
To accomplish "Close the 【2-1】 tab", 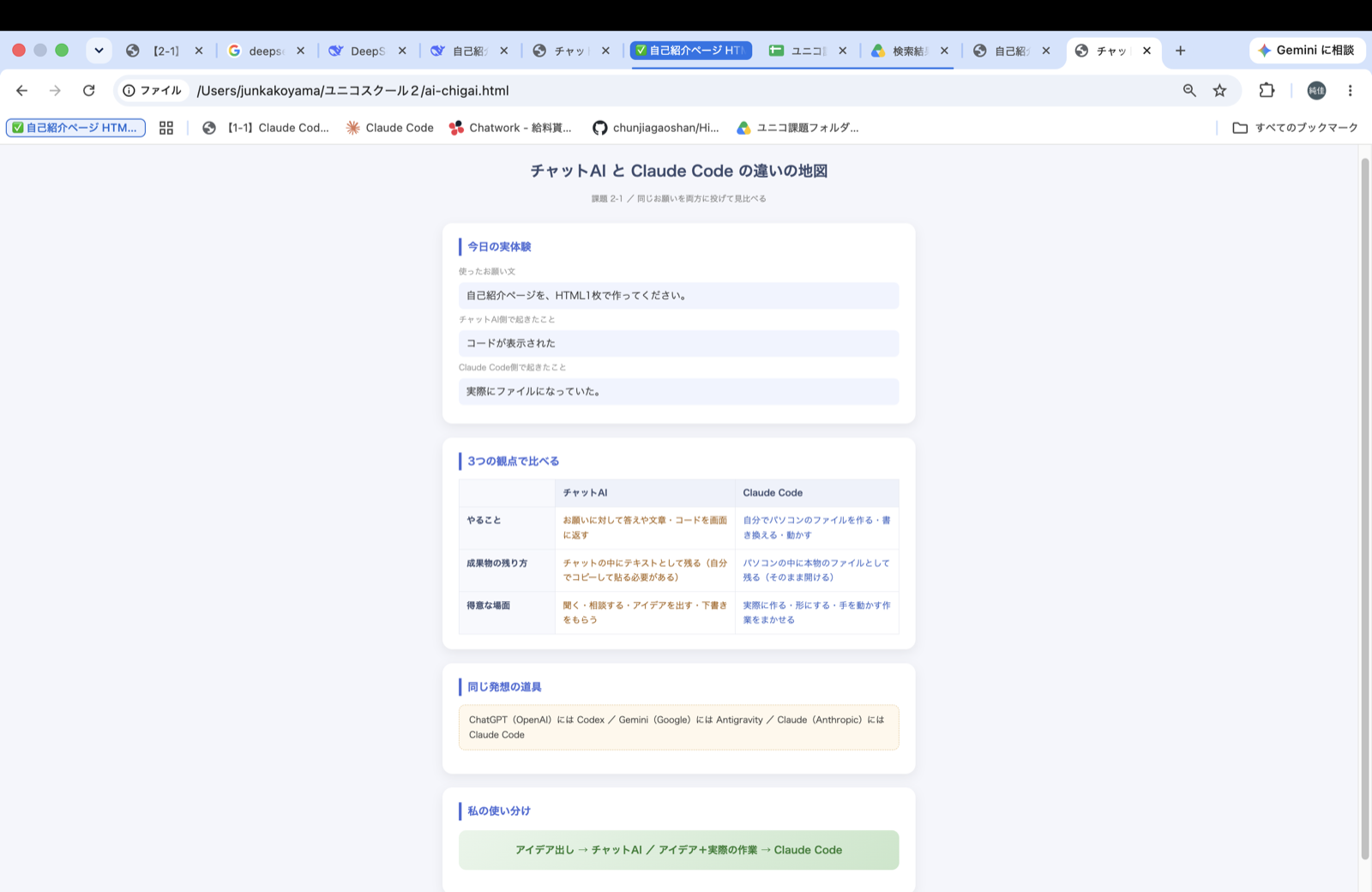I will [x=199, y=51].
